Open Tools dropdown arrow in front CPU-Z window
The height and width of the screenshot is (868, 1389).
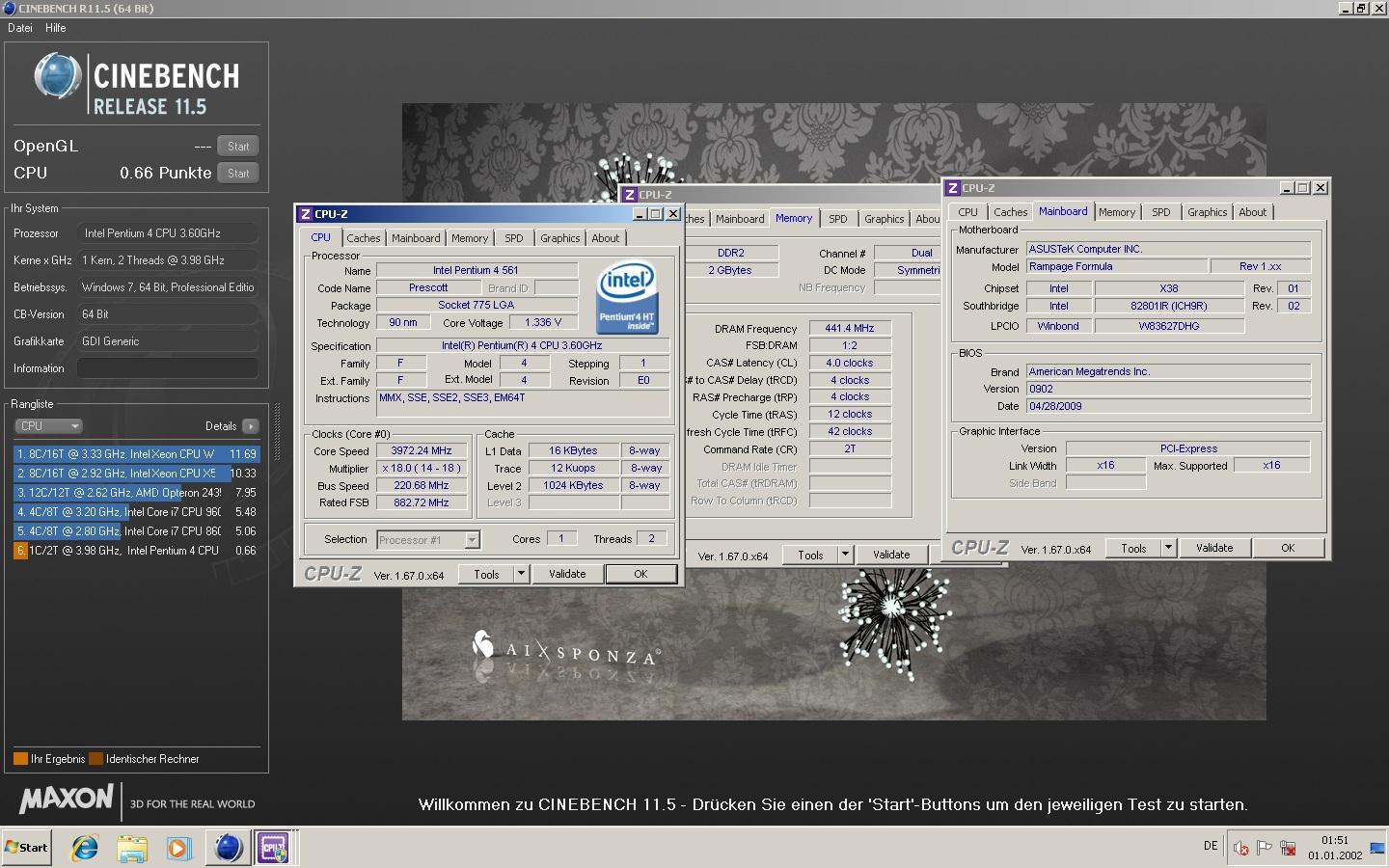[x=521, y=574]
